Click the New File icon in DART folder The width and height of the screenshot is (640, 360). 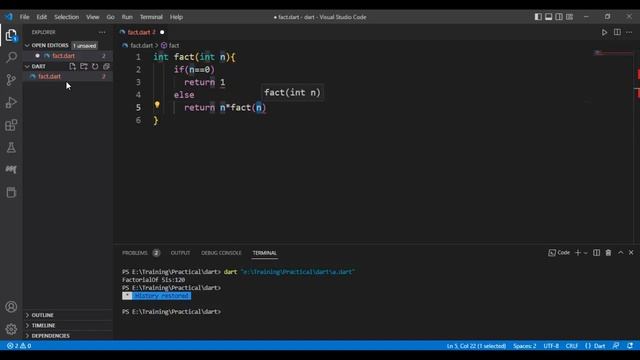pos(72,66)
